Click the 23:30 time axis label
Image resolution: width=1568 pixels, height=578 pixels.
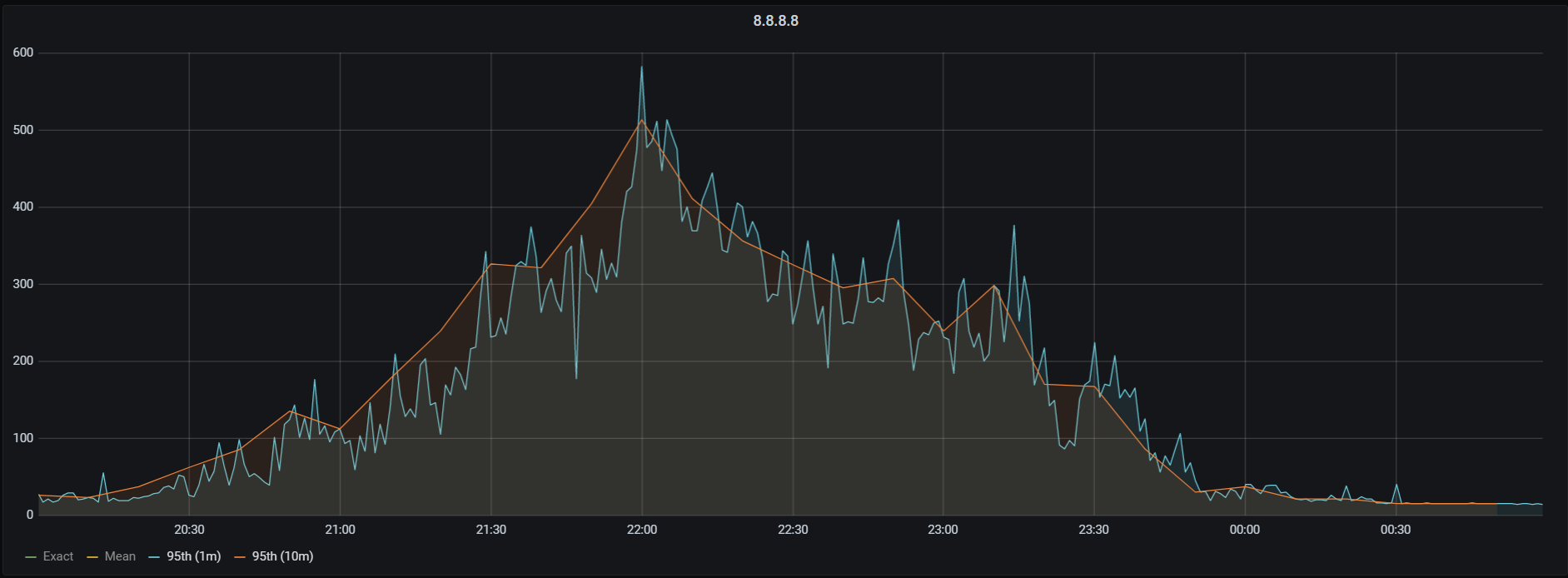coord(1093,530)
